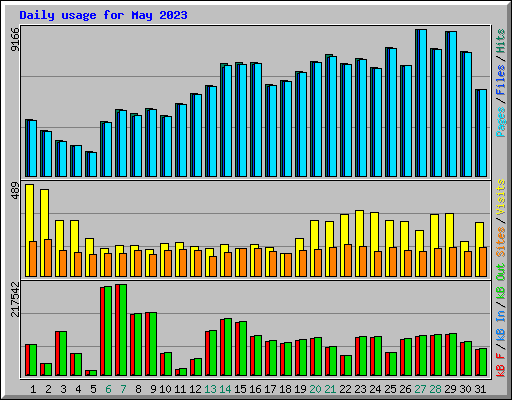This screenshot has height=400, width=512.
Task: Select day 24 on the x-axis
Action: tap(375, 389)
